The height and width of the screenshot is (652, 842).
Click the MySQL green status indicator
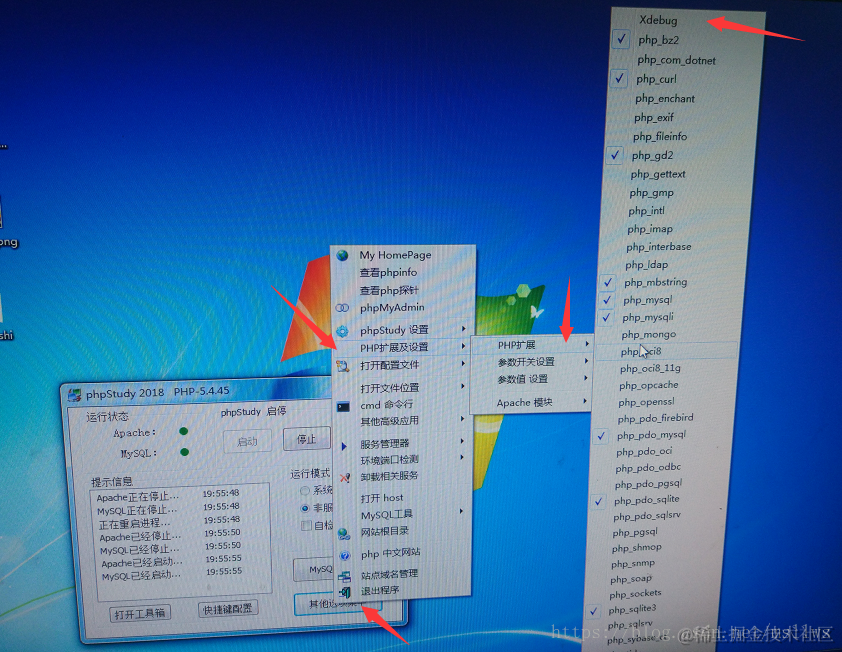185,452
